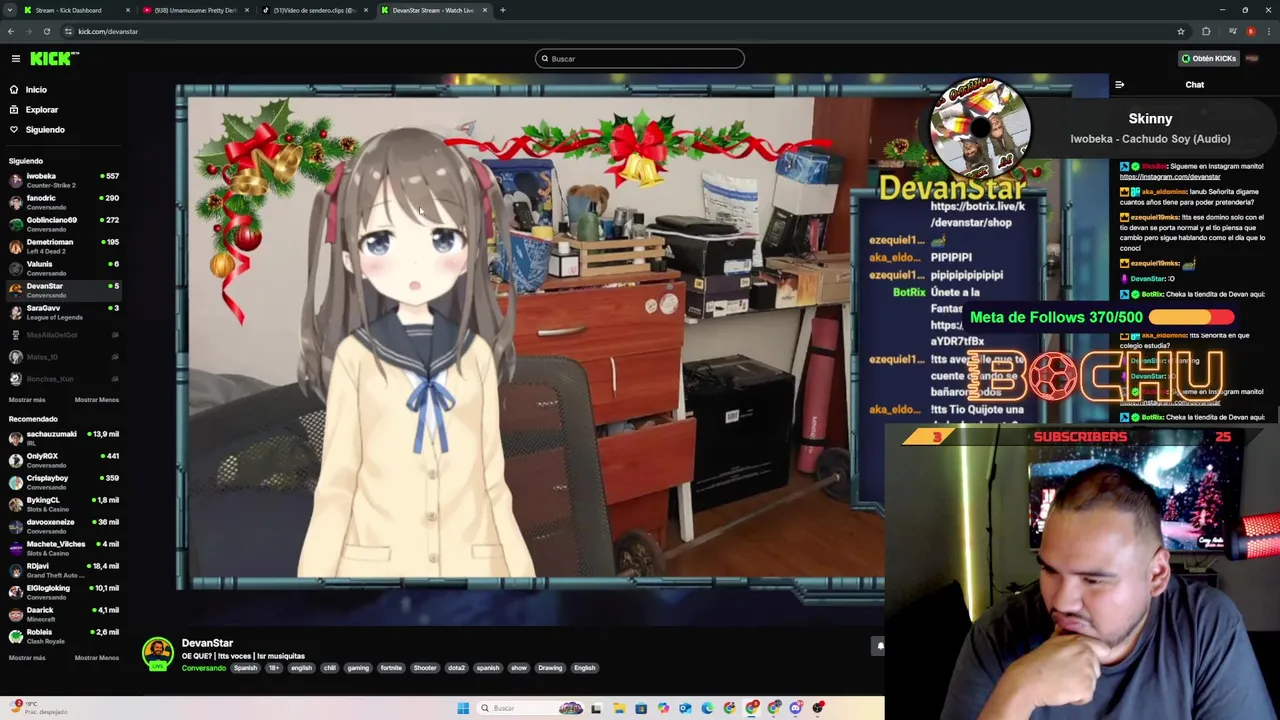Screen dimensions: 1280x720
Task: Open Outlook from the taskbar
Action: [685, 708]
